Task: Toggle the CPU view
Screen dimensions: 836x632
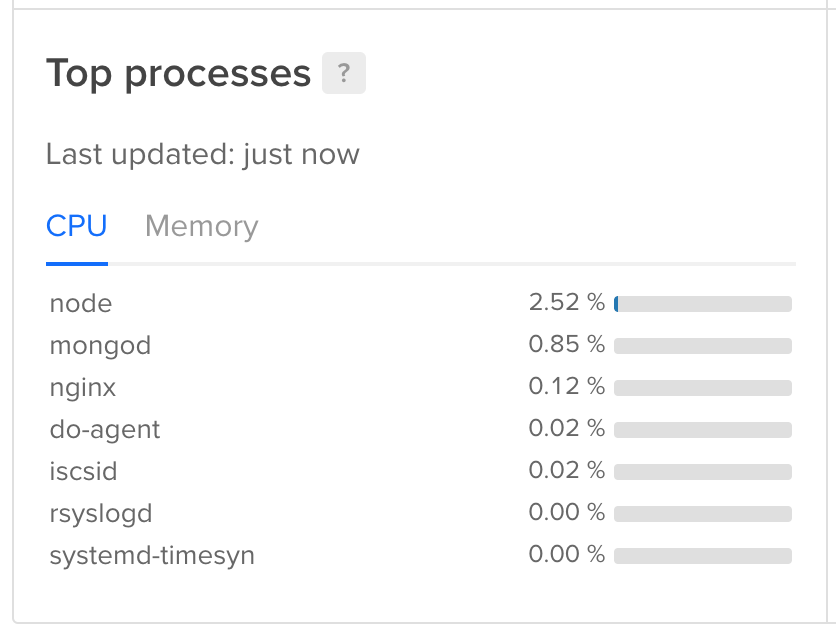Action: [x=76, y=226]
